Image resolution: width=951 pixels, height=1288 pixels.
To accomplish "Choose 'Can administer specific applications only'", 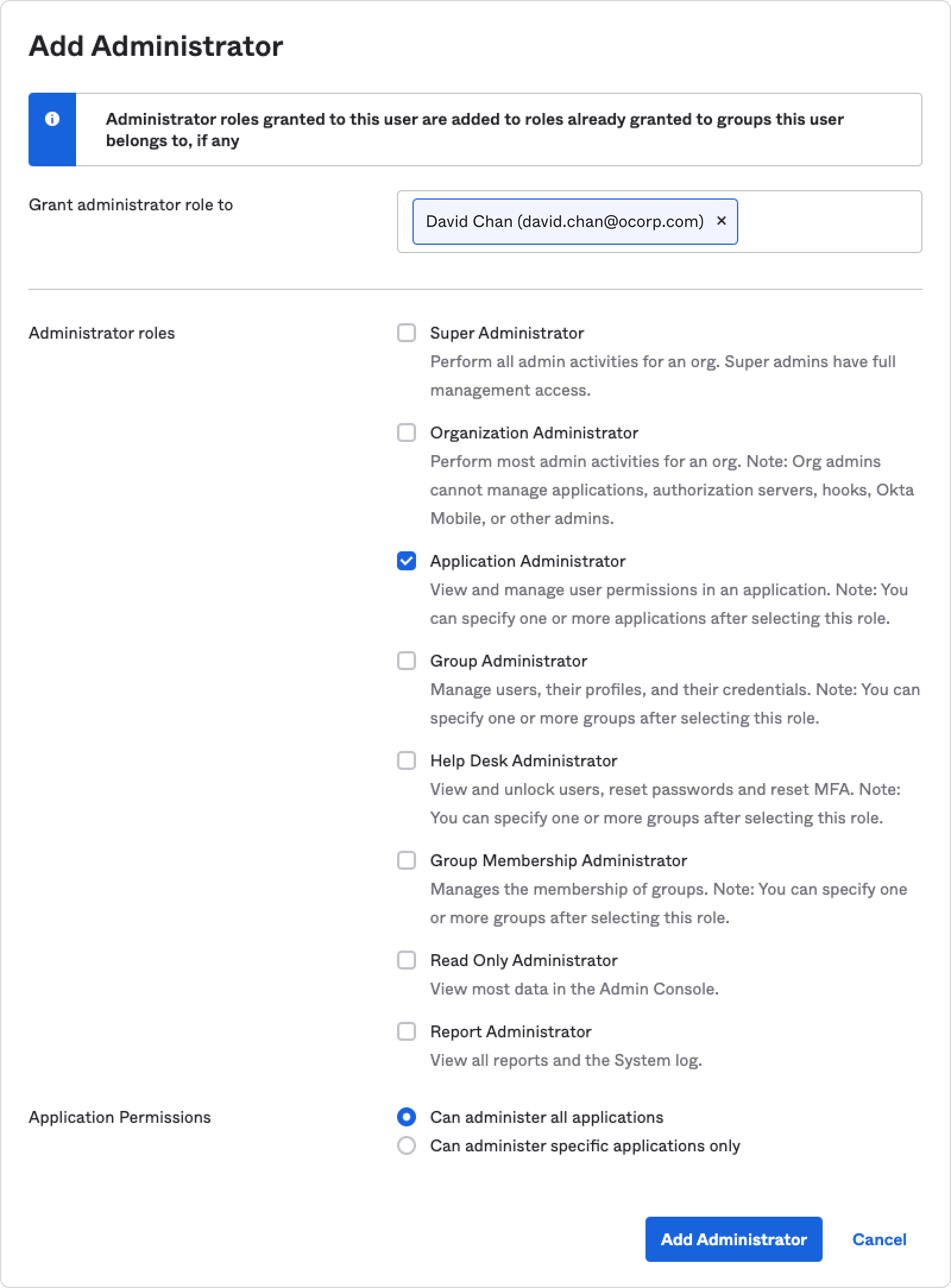I will (407, 1145).
